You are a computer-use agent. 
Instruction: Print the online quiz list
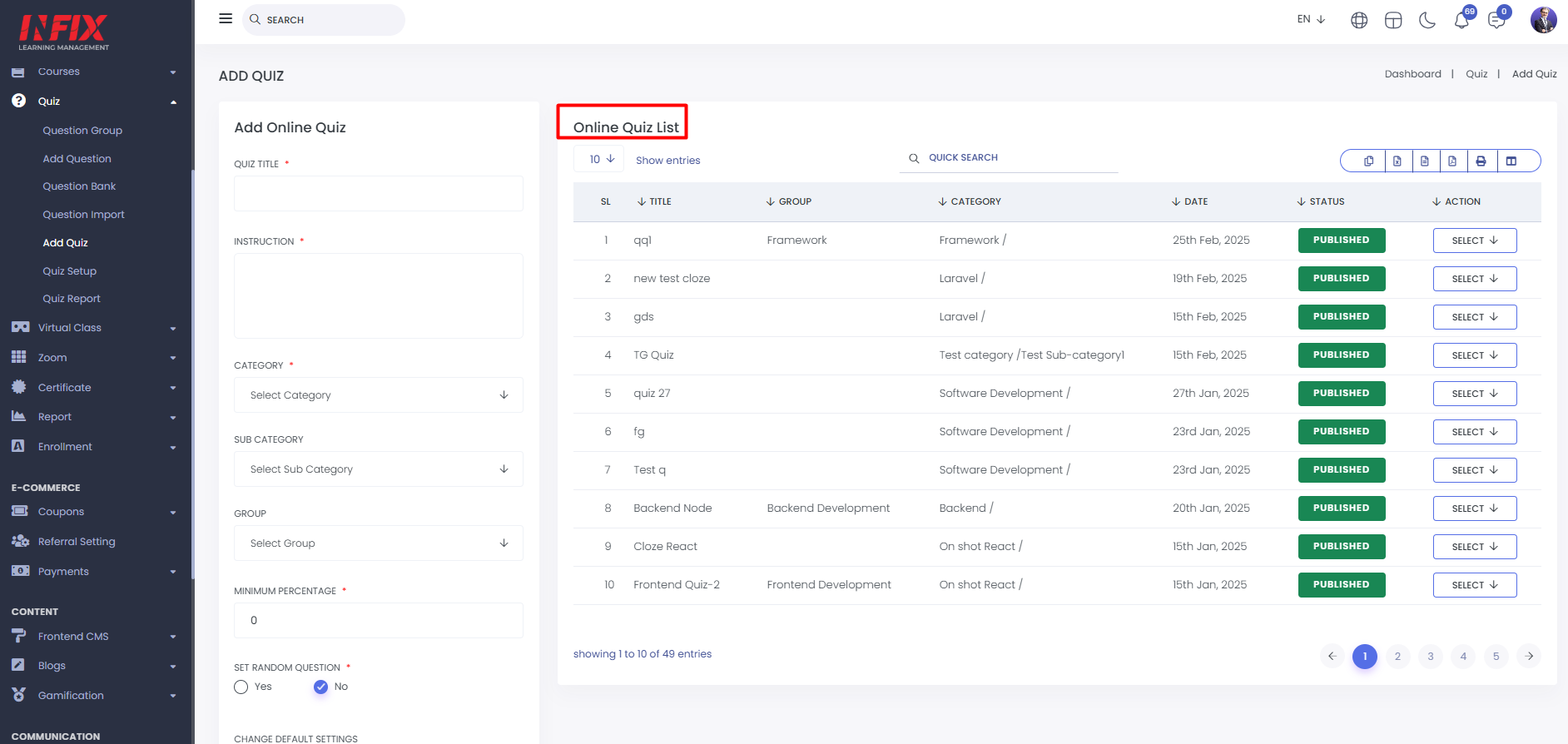1481,161
